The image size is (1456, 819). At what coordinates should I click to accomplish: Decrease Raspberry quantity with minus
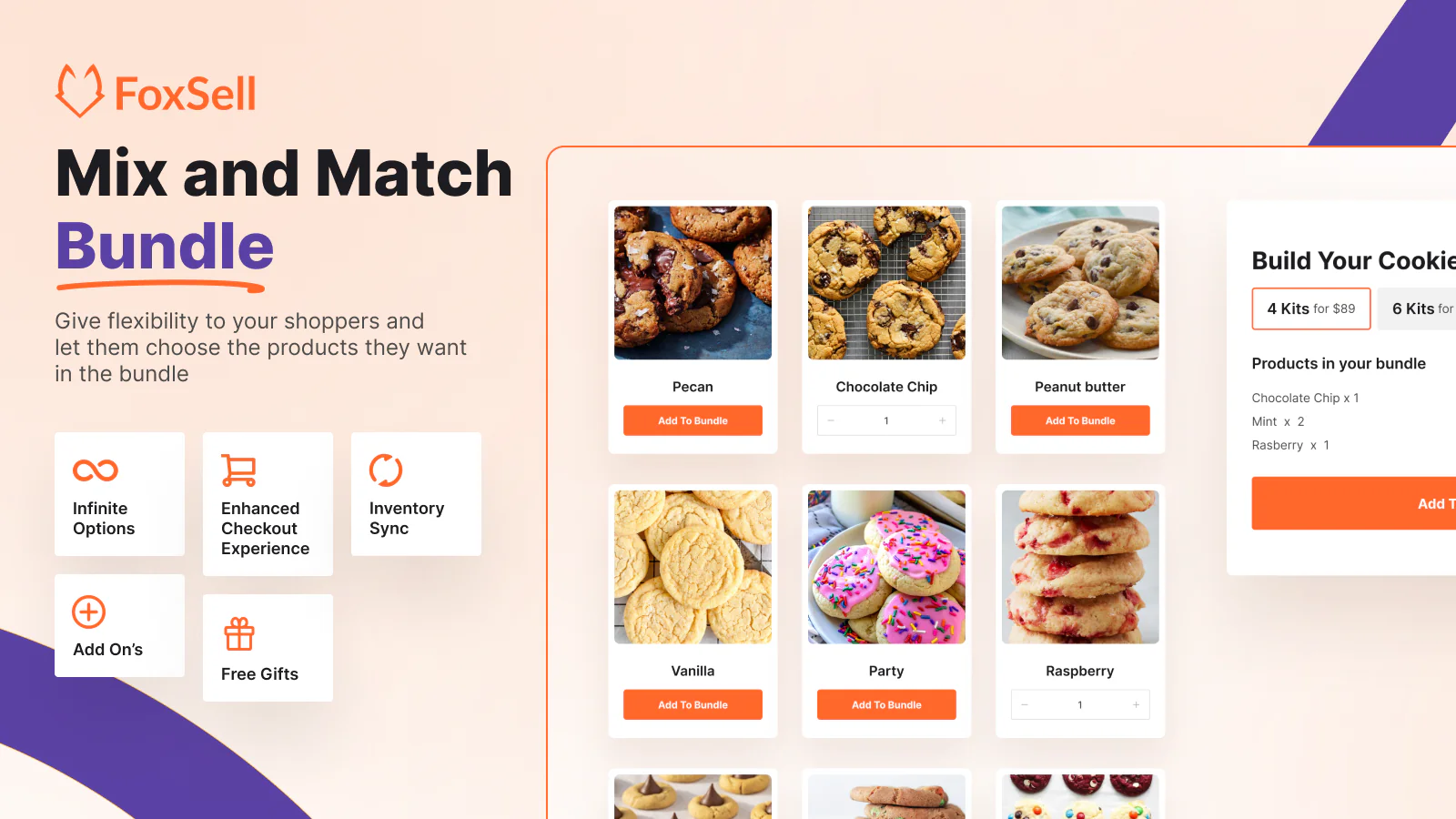[1025, 704]
